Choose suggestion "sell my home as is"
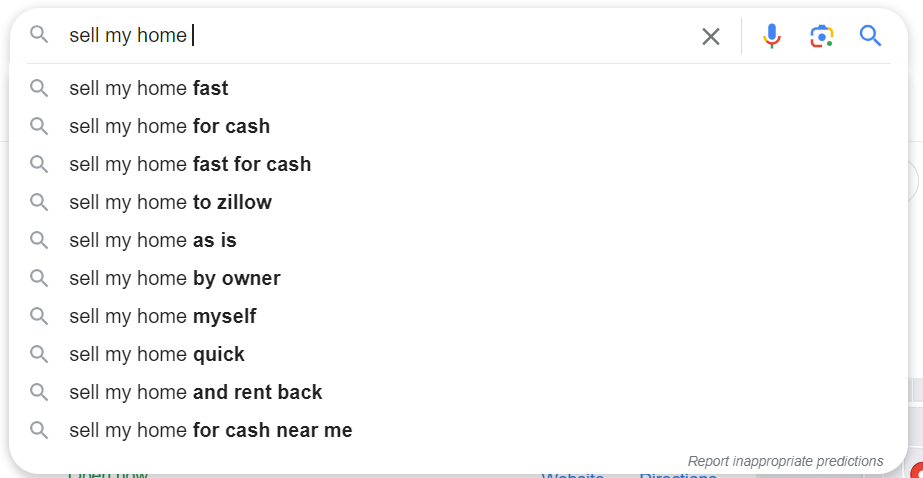923x478 pixels. [x=458, y=240]
